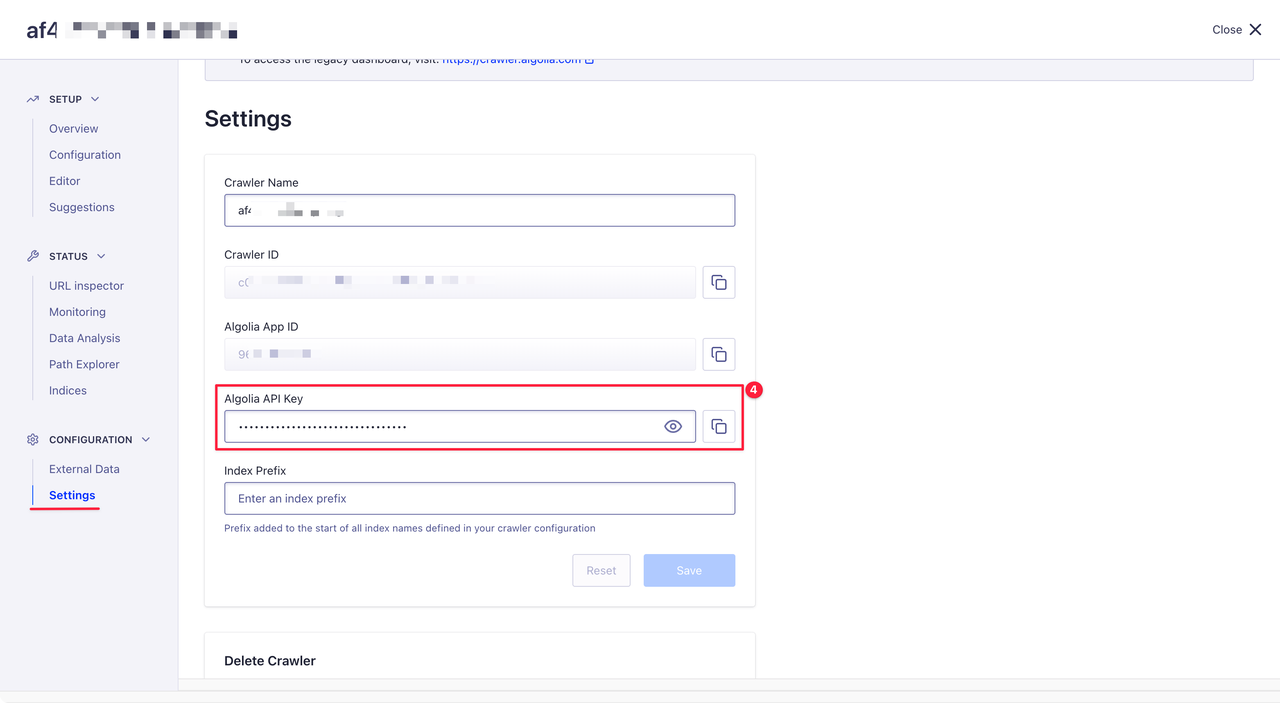The width and height of the screenshot is (1280, 703).
Task: Open the URL inspector
Action: point(87,286)
